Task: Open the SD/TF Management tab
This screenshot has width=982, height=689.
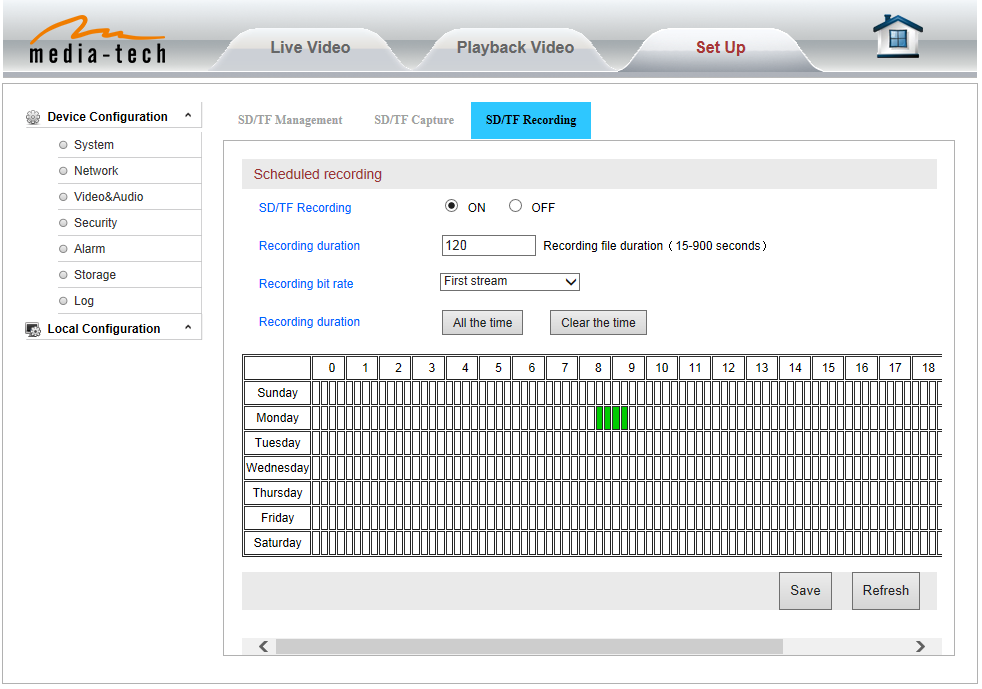Action: [x=290, y=120]
